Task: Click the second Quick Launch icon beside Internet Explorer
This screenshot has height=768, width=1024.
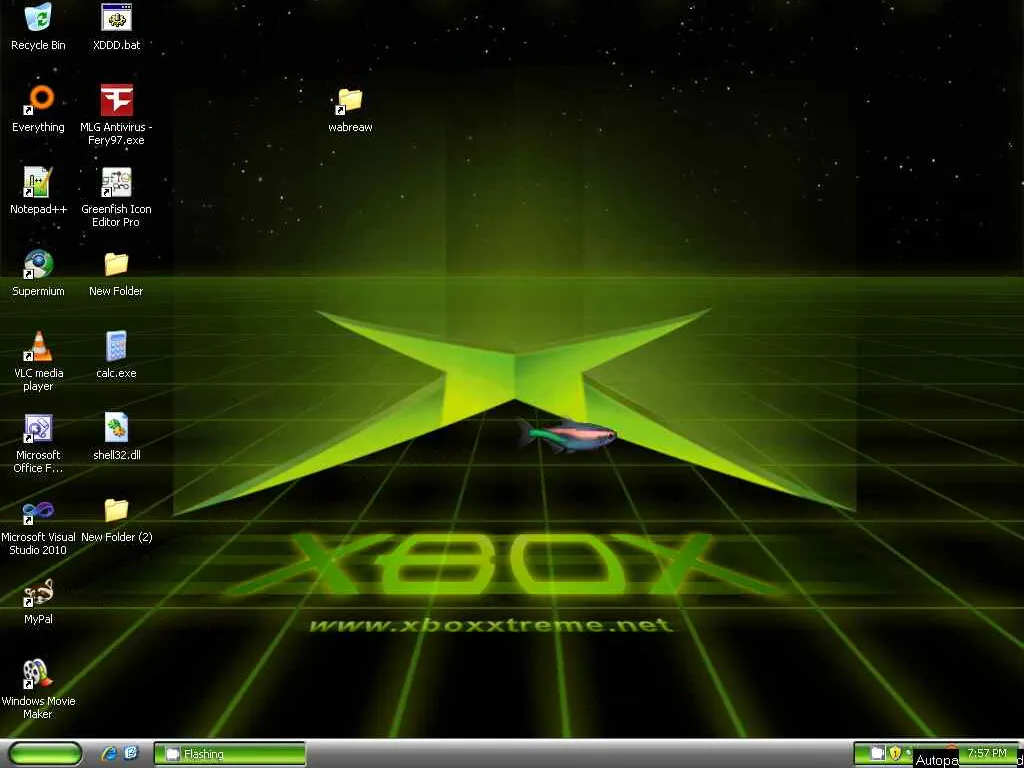Action: (131, 754)
